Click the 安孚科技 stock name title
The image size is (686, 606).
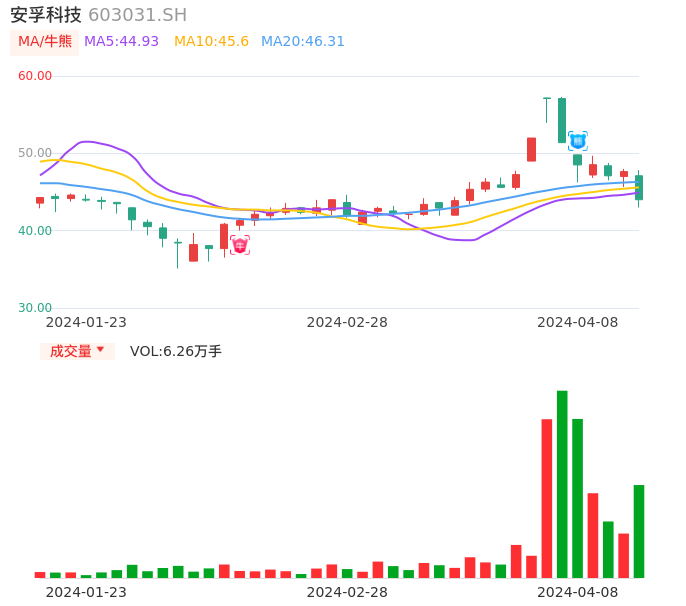[46, 15]
